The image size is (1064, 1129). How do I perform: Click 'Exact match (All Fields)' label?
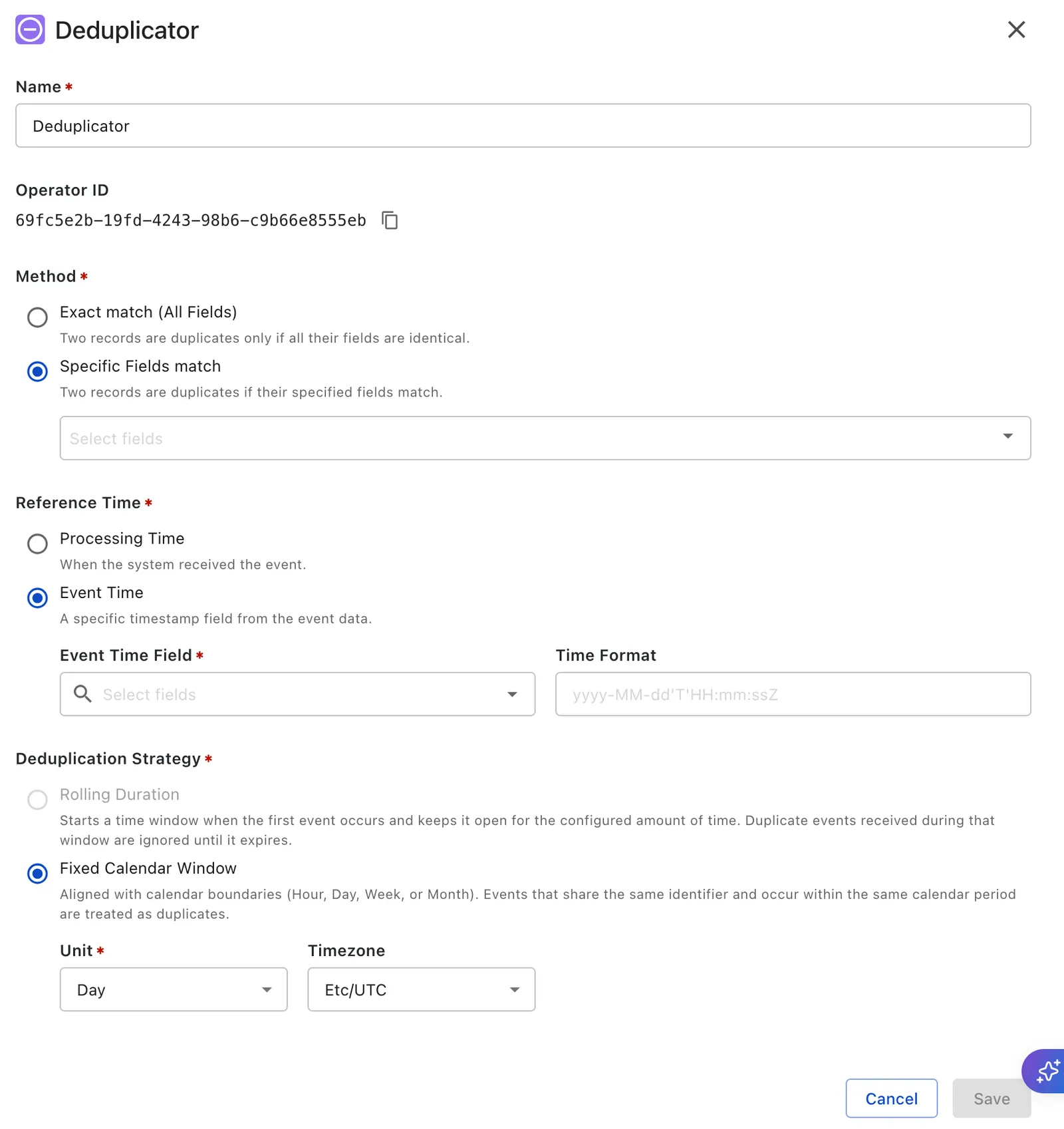pos(148,312)
